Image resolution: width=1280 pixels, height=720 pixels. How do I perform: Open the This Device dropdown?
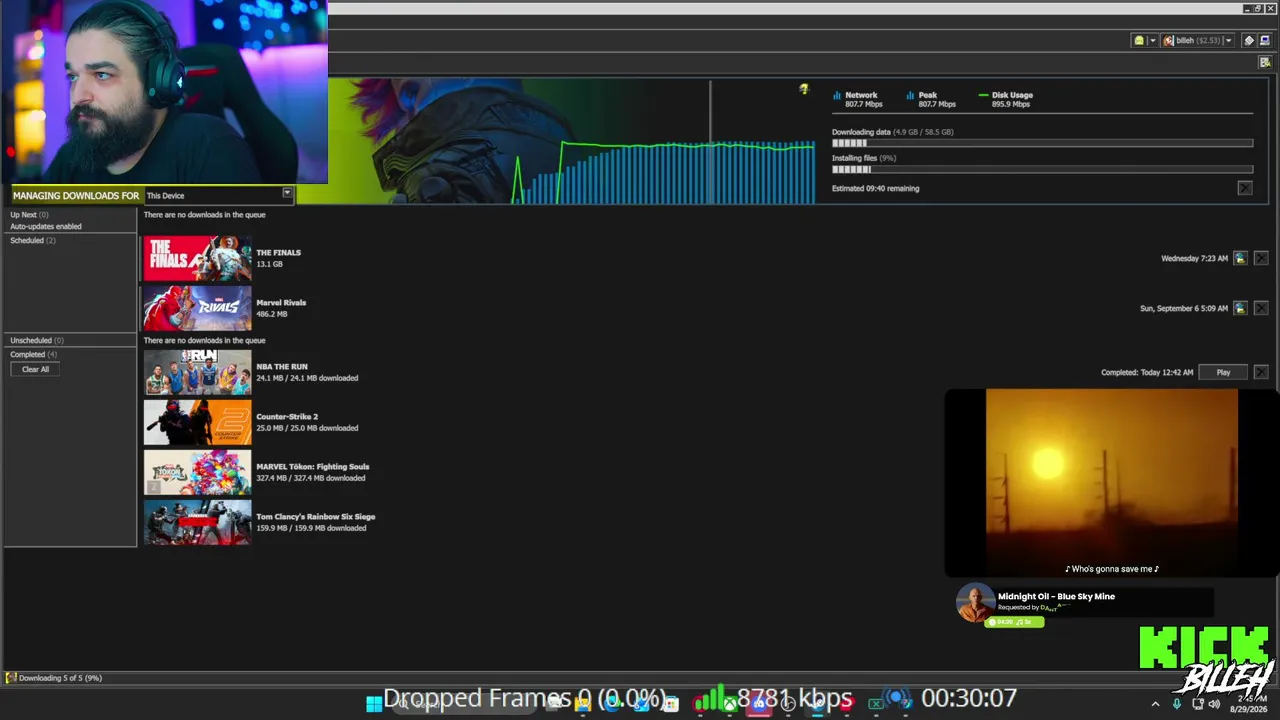(218, 195)
